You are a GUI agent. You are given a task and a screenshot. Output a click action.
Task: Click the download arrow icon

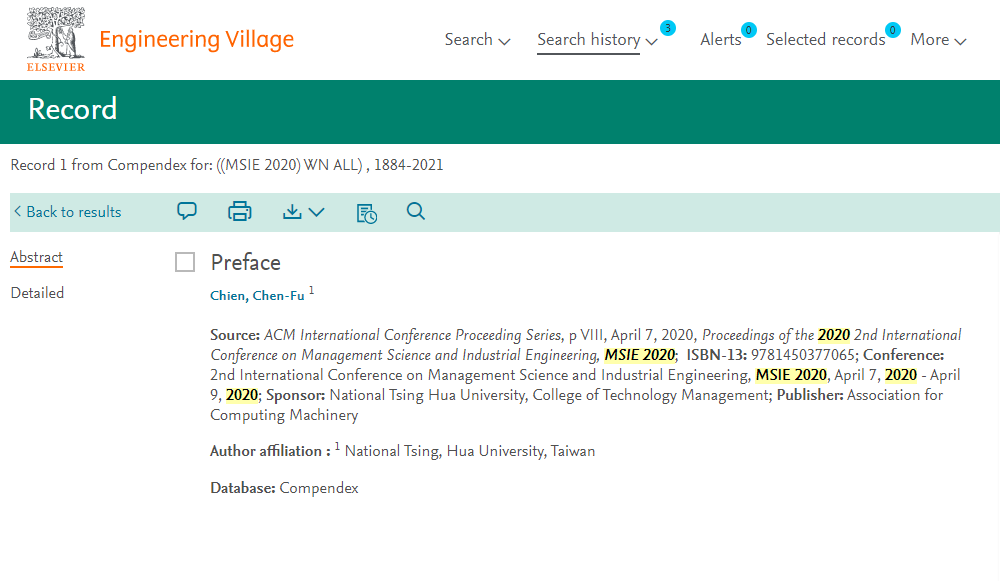(292, 211)
